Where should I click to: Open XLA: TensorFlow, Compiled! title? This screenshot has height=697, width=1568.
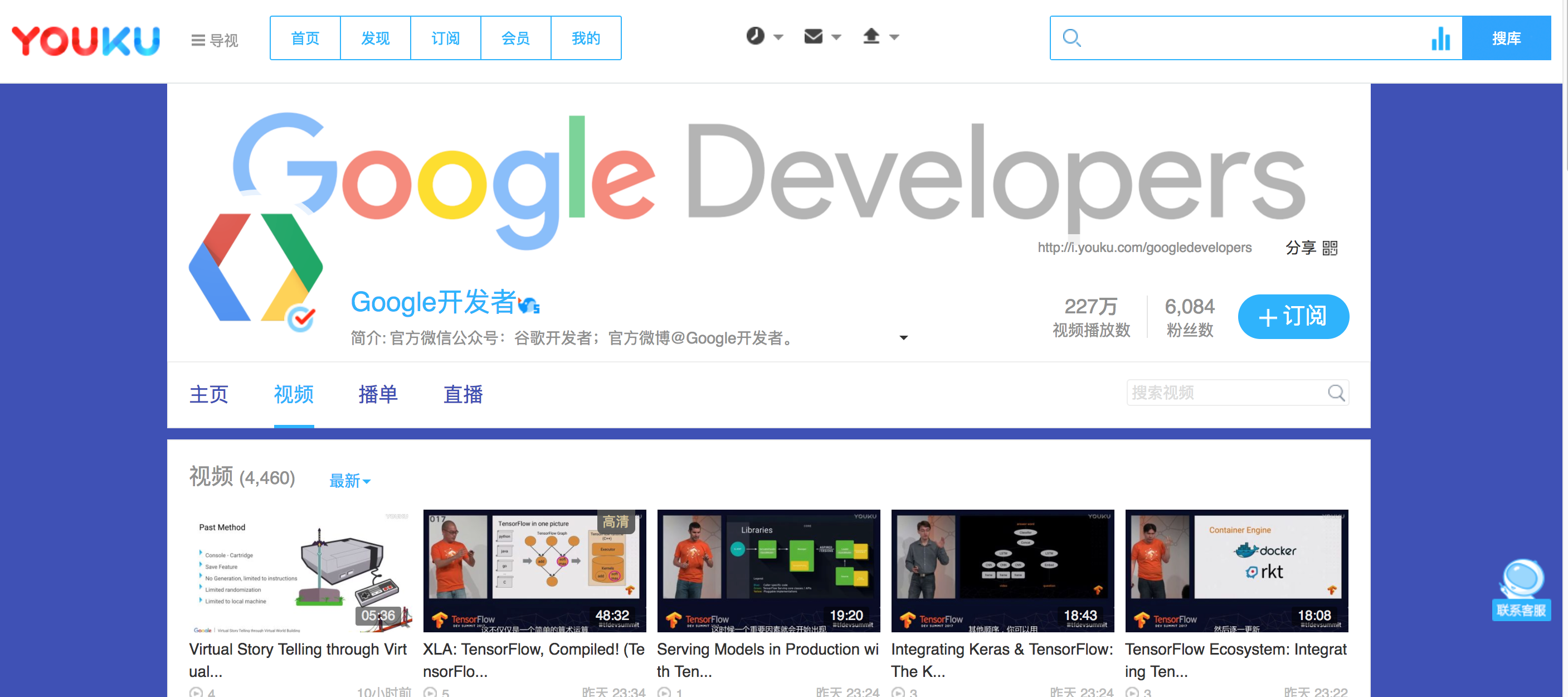(534, 660)
